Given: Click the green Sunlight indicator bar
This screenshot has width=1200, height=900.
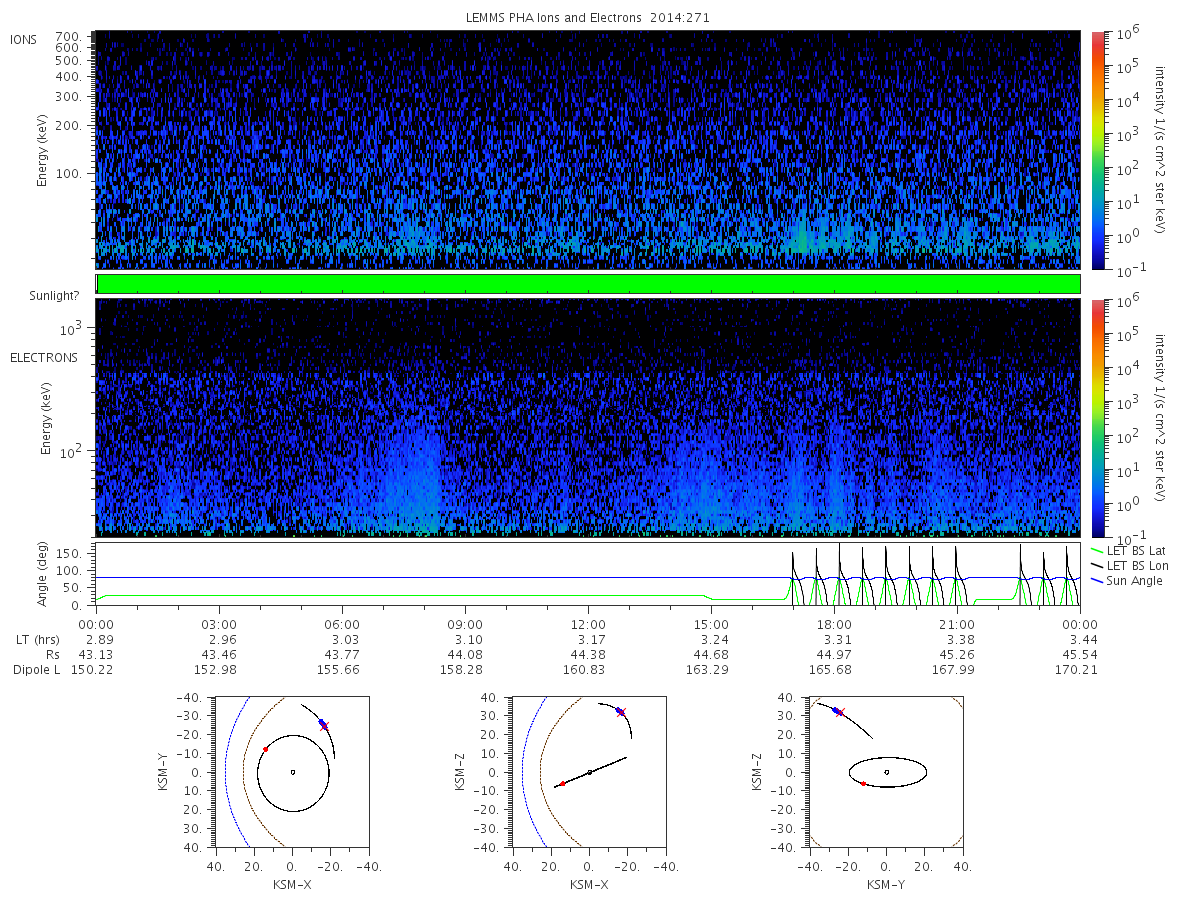Looking at the screenshot, I should point(588,284).
